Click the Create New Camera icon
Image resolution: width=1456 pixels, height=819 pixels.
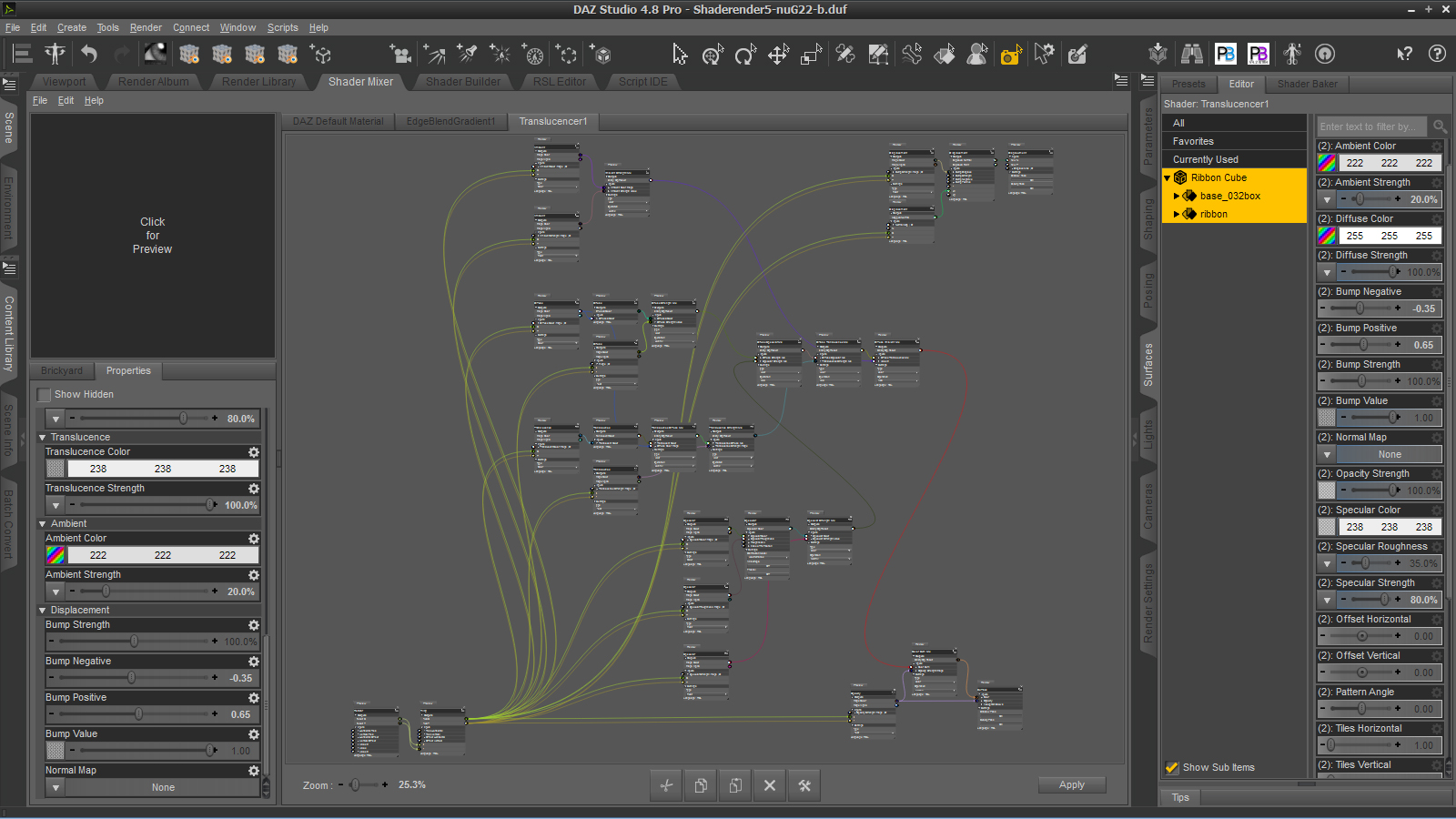coord(399,55)
